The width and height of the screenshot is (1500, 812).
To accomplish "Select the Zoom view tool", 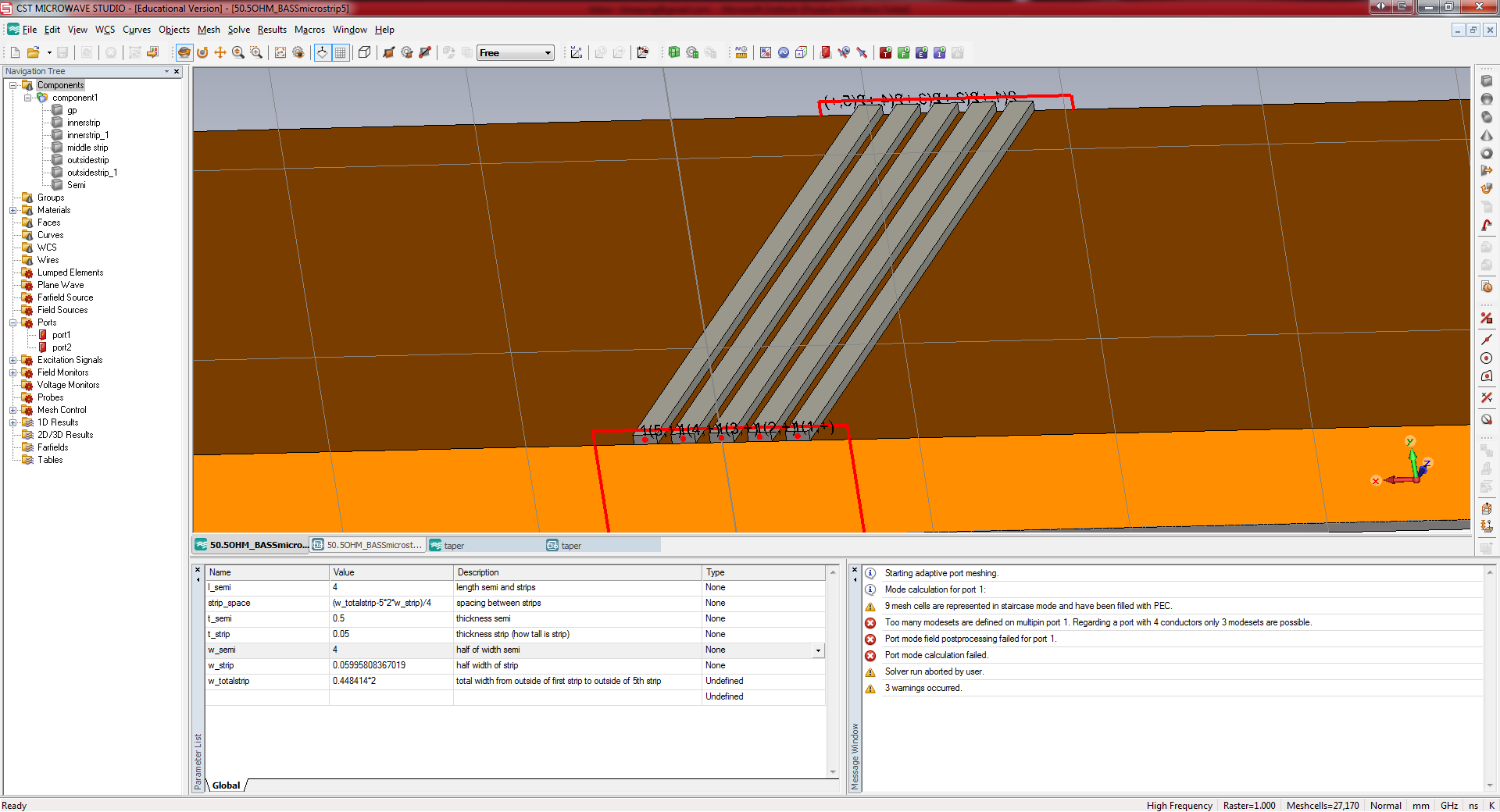I will [238, 52].
